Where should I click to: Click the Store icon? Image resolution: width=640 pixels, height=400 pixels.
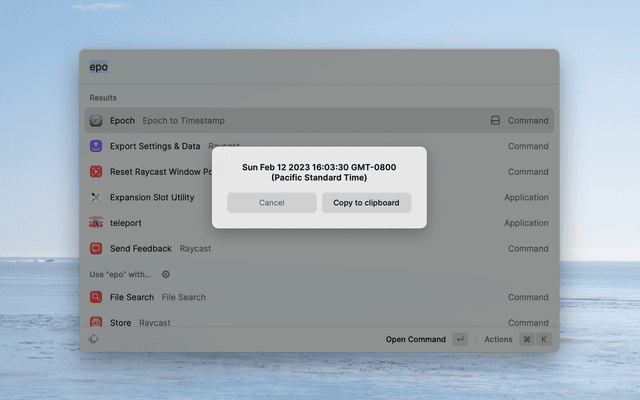(96, 322)
